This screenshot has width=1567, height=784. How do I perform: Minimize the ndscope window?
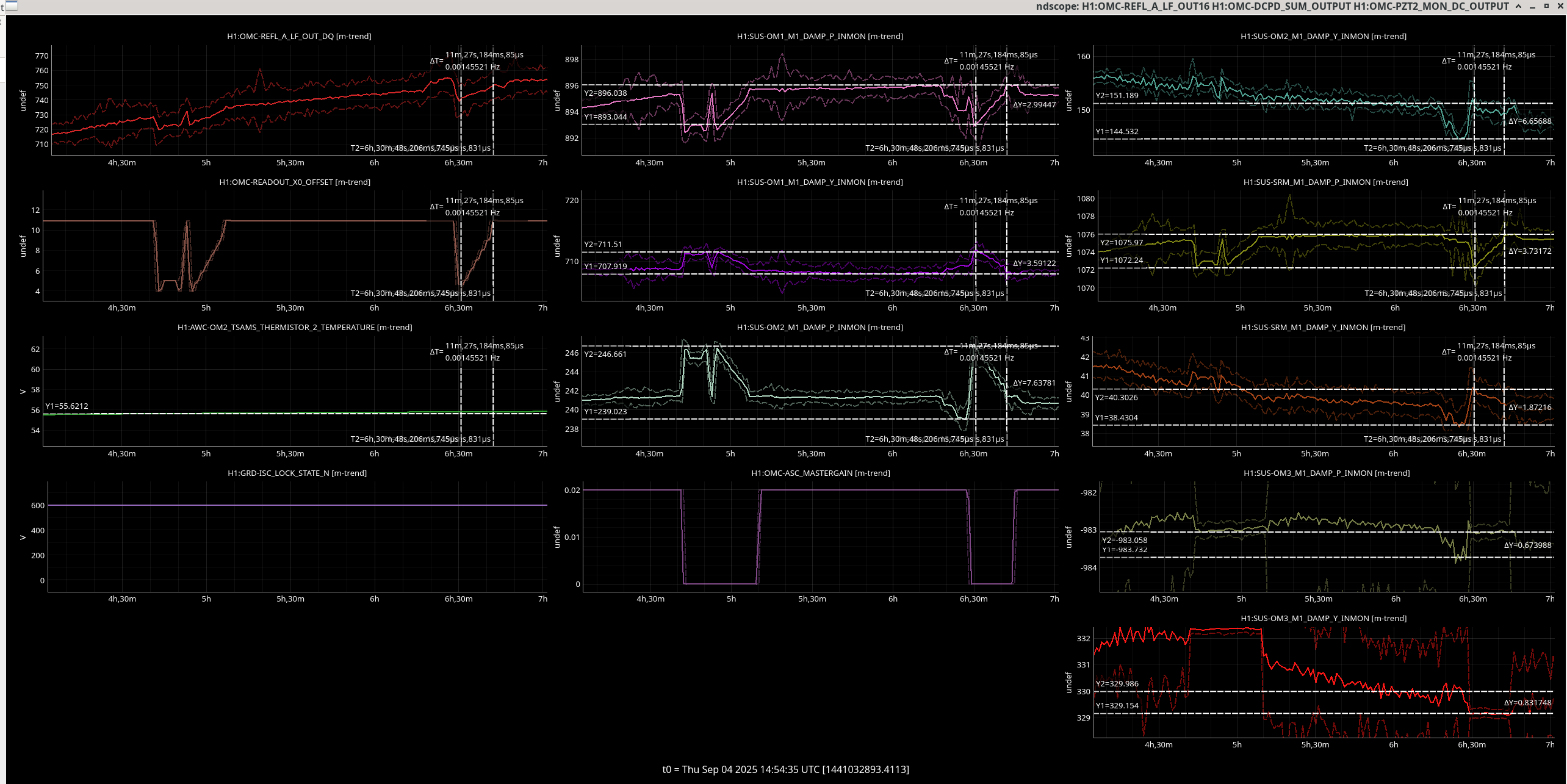click(x=1533, y=6)
